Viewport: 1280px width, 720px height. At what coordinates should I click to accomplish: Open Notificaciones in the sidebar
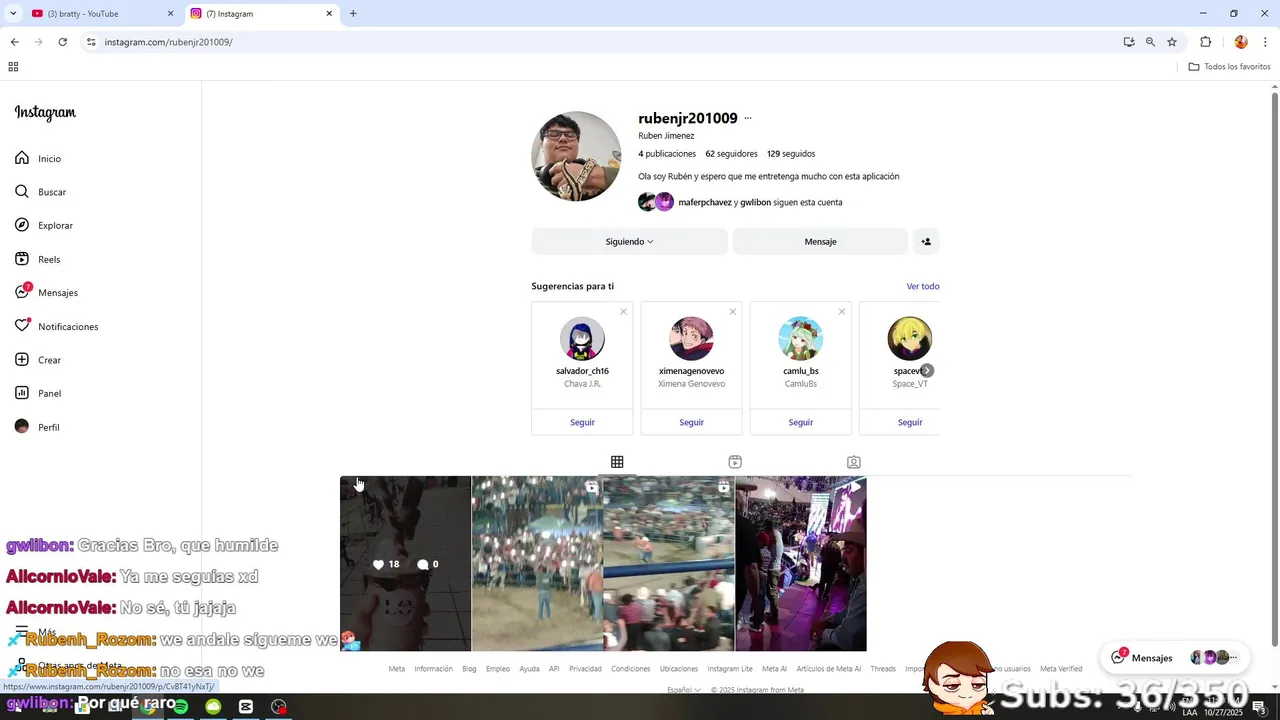click(x=56, y=326)
